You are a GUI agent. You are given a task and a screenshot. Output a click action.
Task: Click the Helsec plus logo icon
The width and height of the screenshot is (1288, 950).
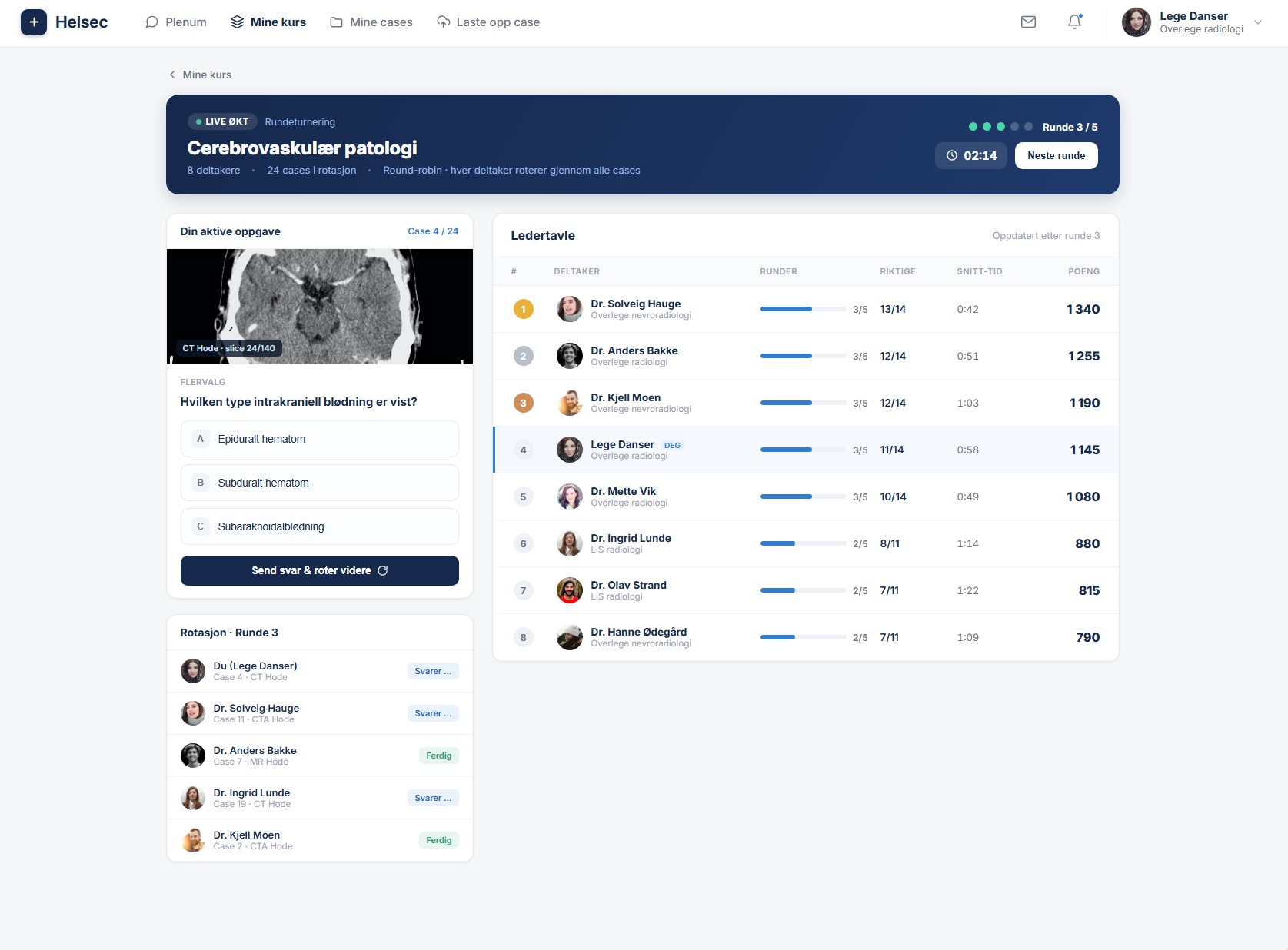(34, 22)
